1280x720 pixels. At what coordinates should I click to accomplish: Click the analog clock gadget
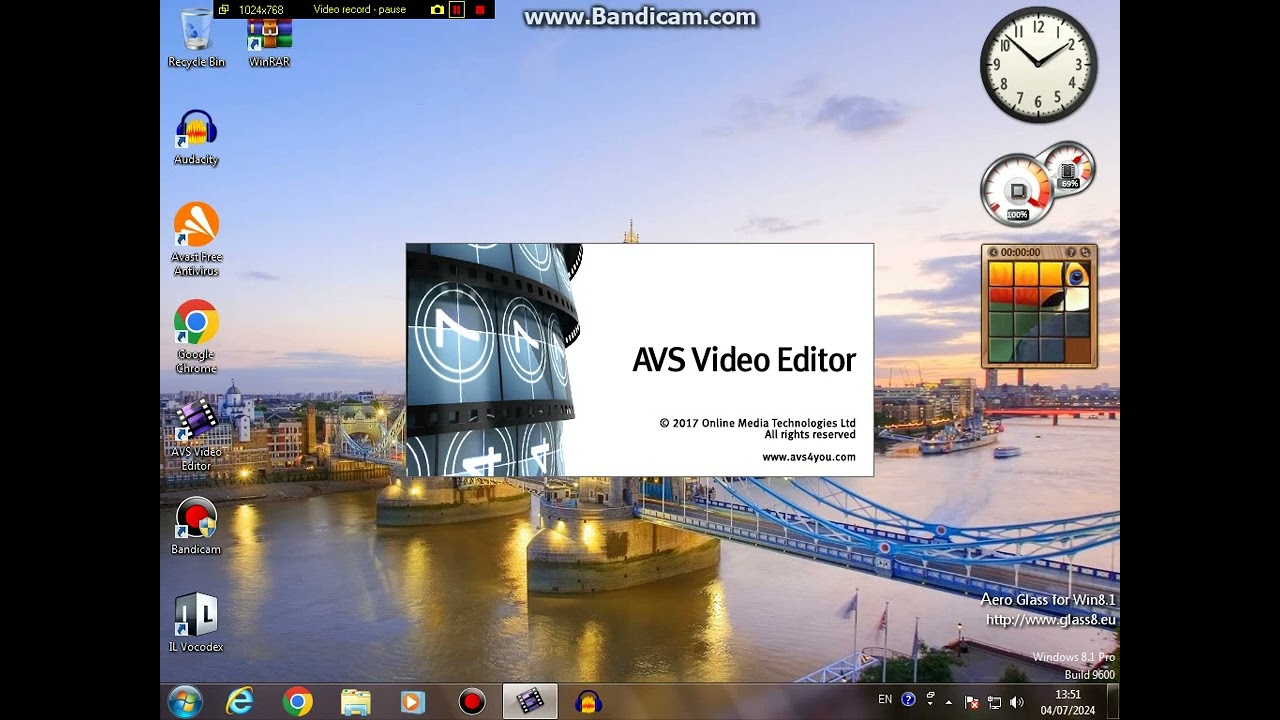[x=1038, y=65]
